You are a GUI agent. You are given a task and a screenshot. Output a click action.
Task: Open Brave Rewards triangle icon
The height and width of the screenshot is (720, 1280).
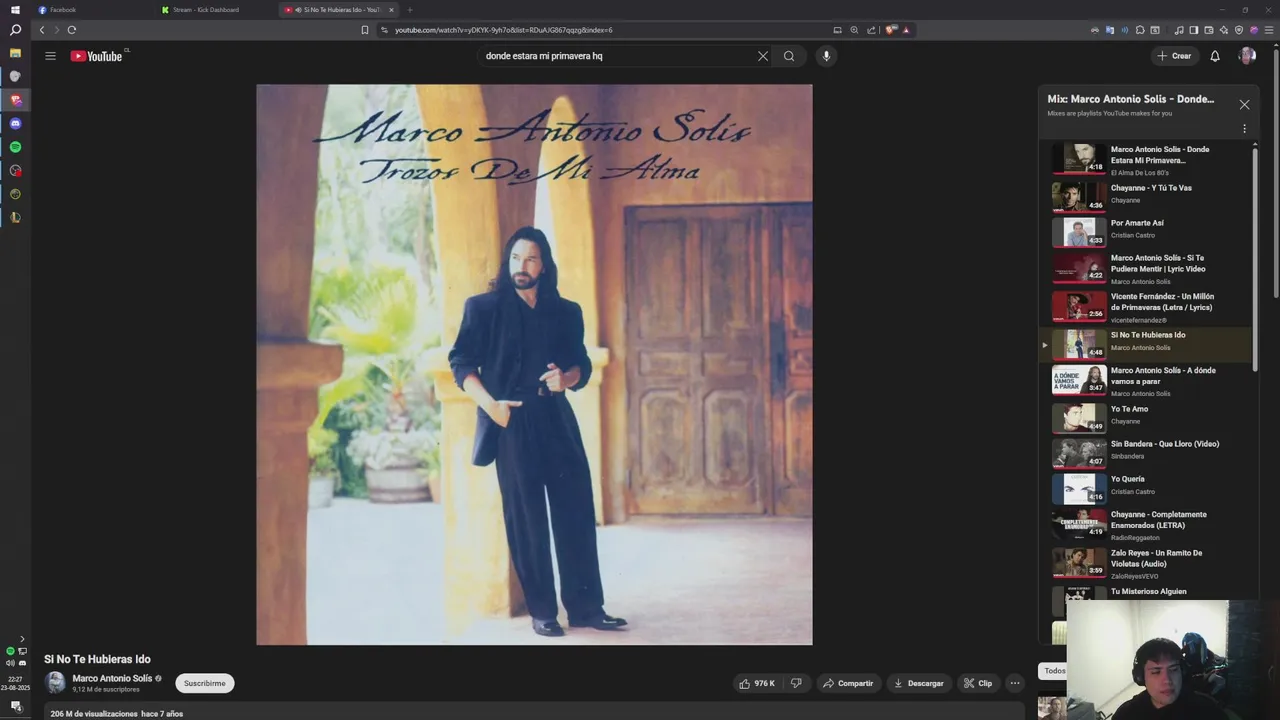coord(906,30)
